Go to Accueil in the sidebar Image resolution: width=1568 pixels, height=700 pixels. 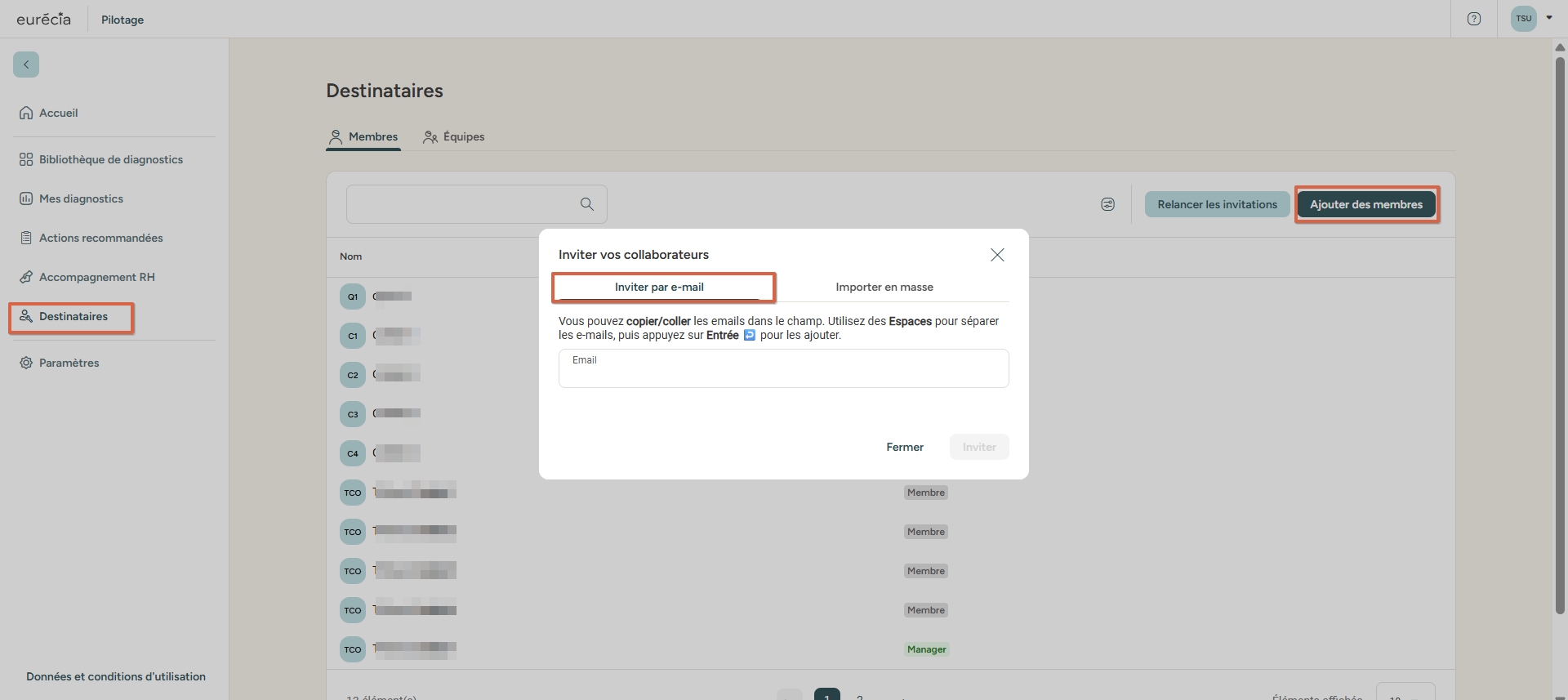(58, 113)
